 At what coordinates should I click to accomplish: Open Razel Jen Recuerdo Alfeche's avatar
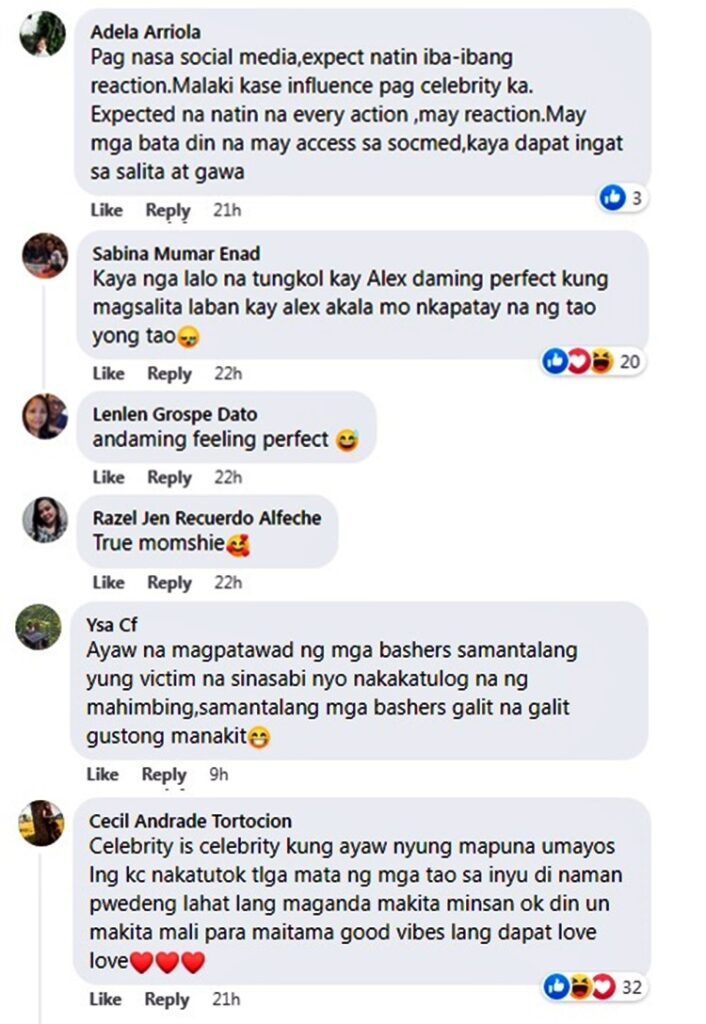click(x=45, y=520)
